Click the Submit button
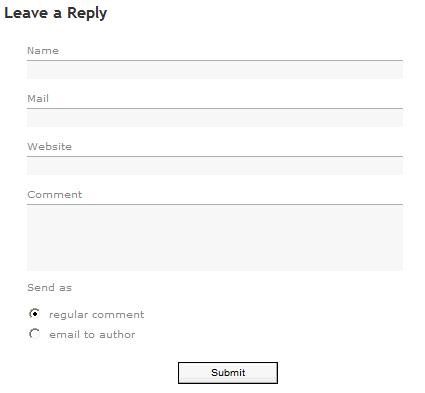The height and width of the screenshot is (393, 425). [x=228, y=373]
